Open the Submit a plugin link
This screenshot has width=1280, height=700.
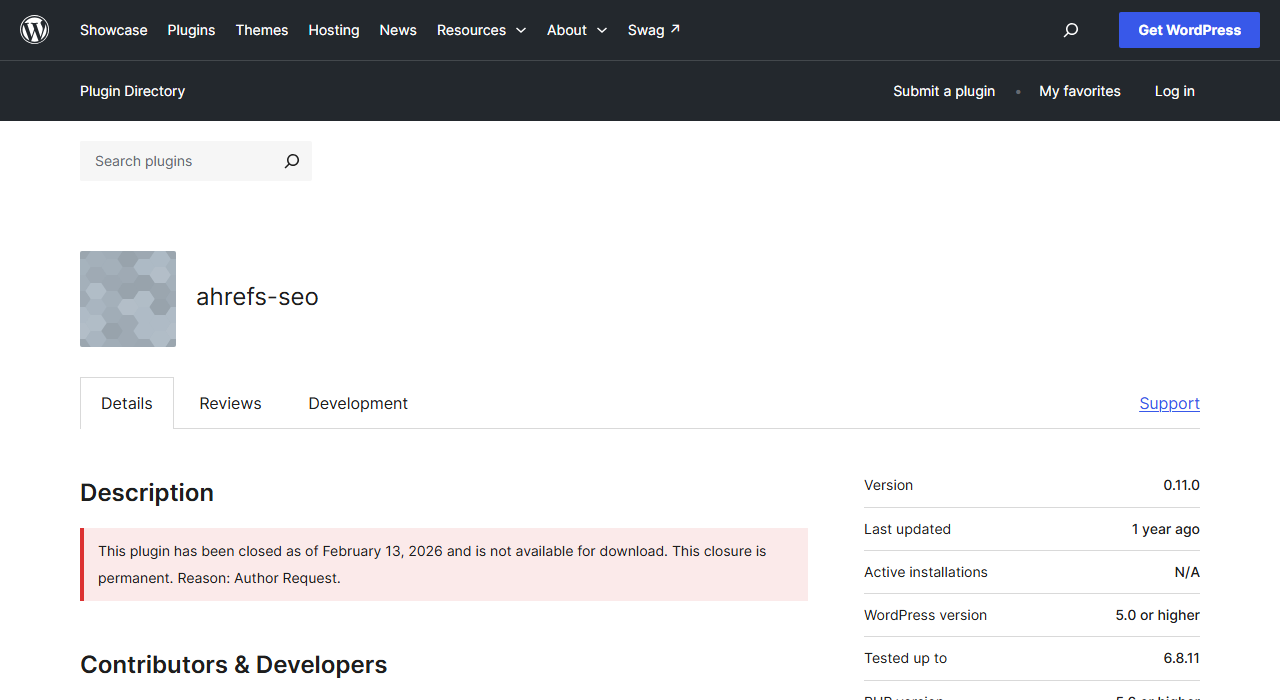coord(944,91)
